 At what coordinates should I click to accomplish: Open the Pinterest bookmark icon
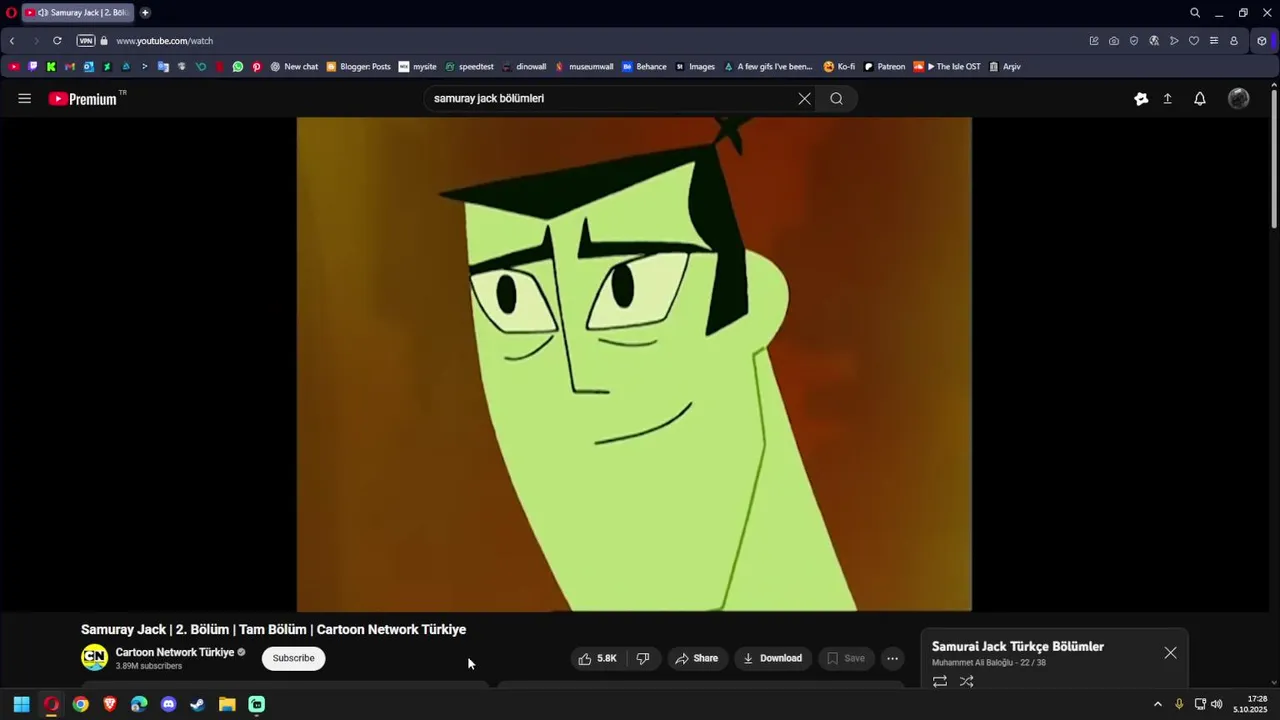pyautogui.click(x=257, y=67)
